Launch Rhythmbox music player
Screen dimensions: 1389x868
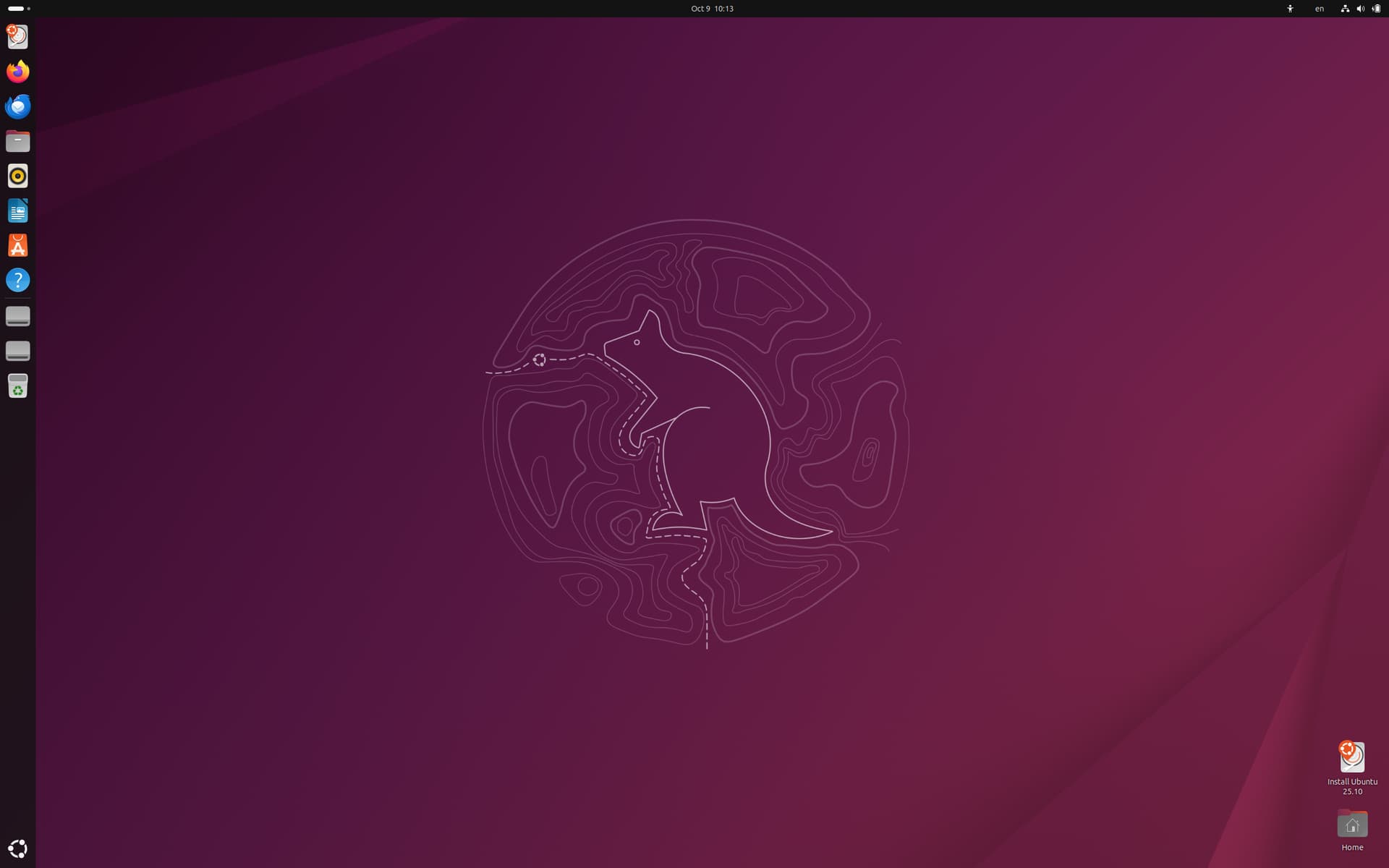coord(17,176)
